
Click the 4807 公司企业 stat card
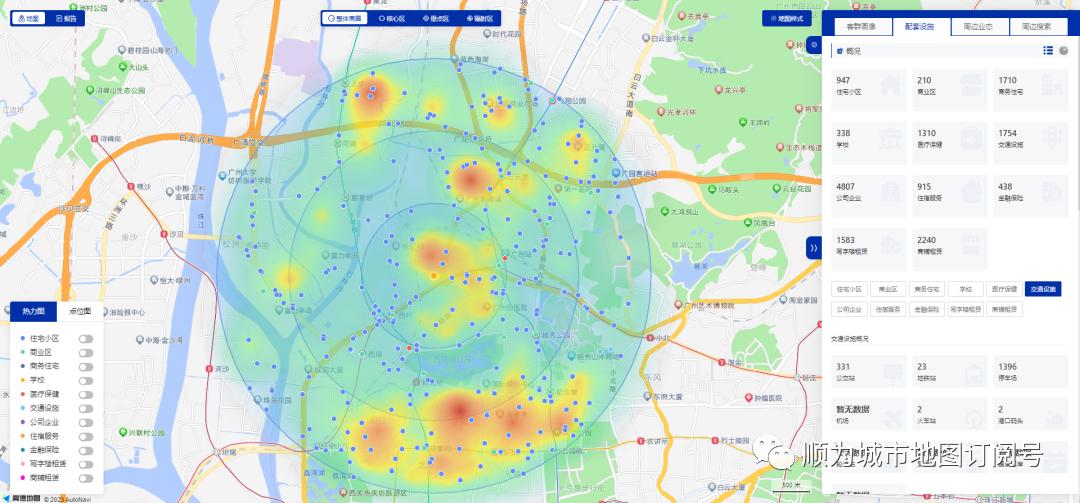869,196
